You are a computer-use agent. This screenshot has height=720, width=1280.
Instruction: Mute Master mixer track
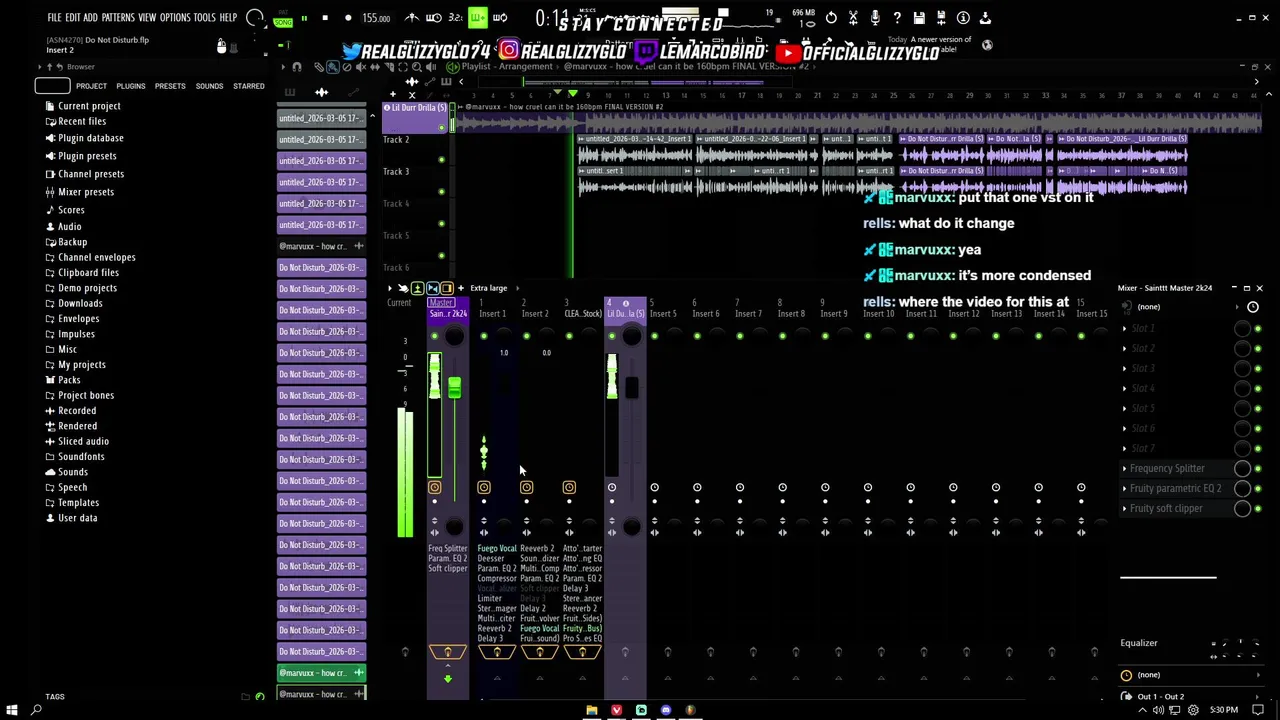pyautogui.click(x=434, y=336)
